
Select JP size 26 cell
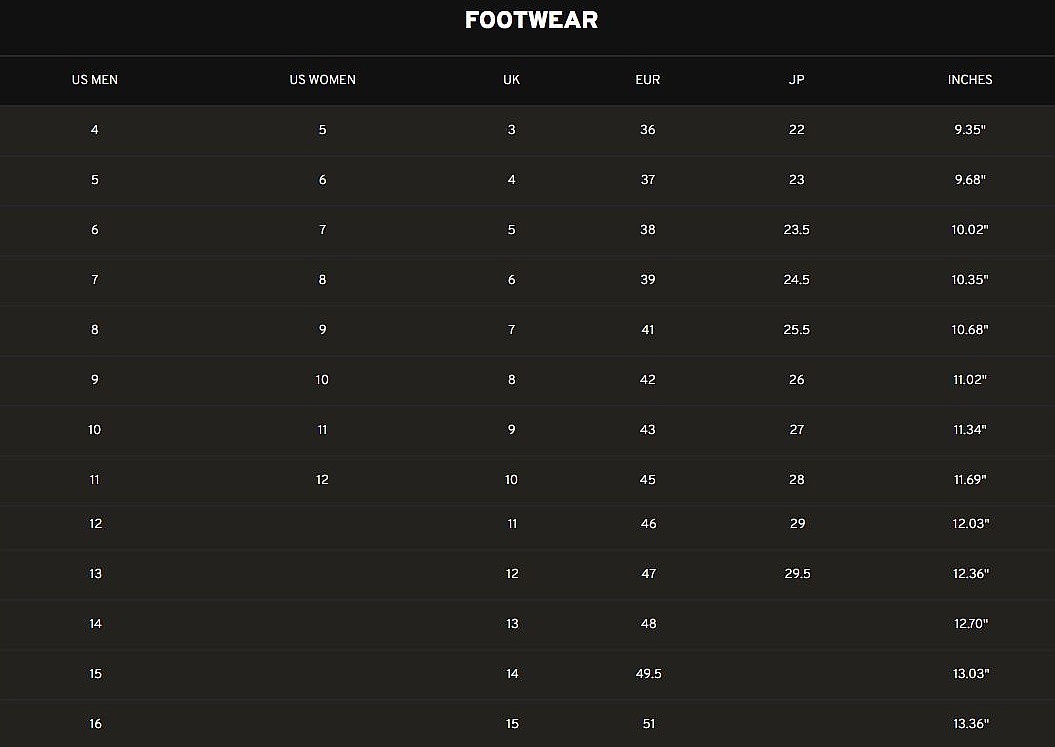point(796,380)
